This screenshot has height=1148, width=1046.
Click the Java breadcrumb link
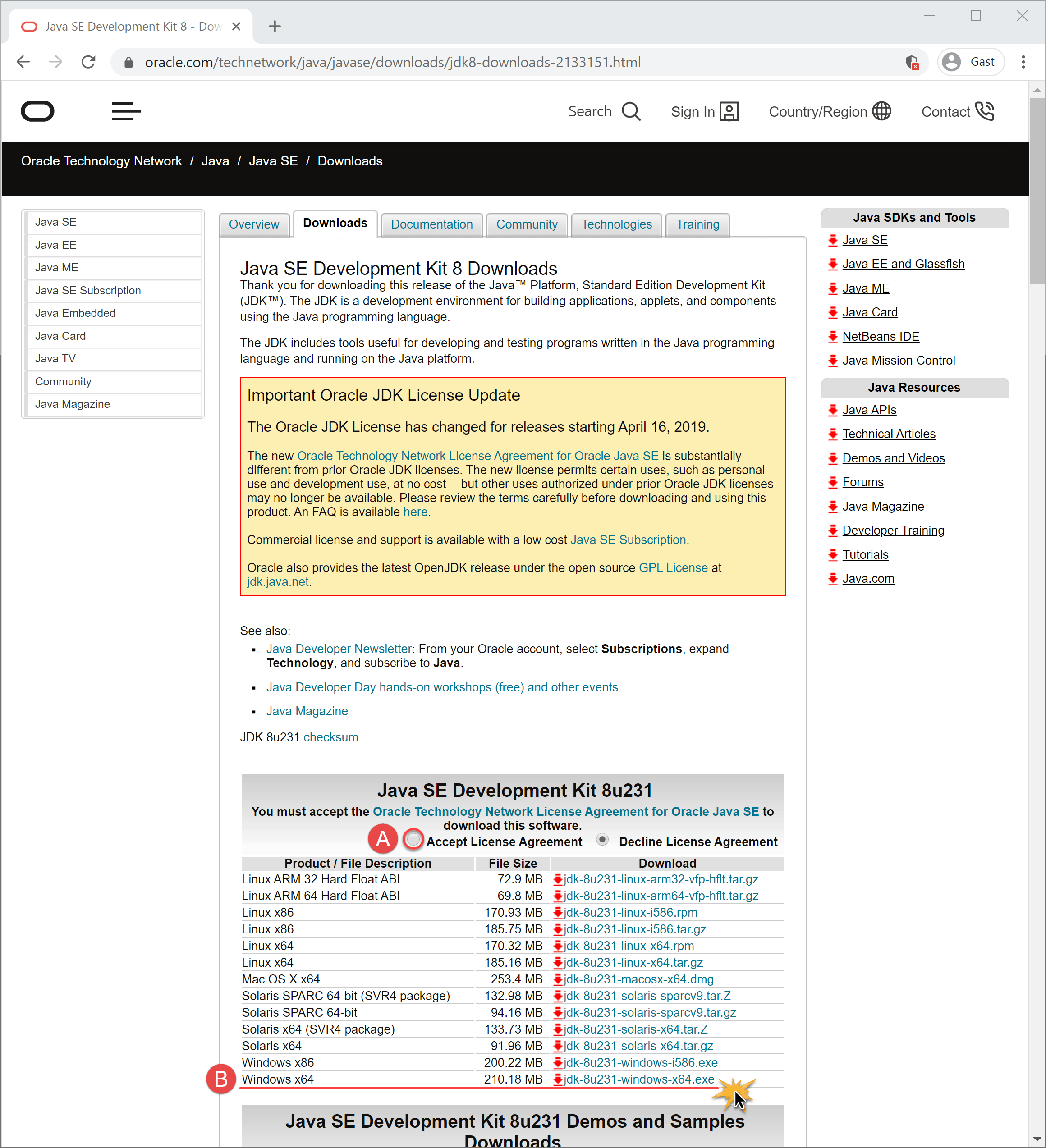click(216, 161)
